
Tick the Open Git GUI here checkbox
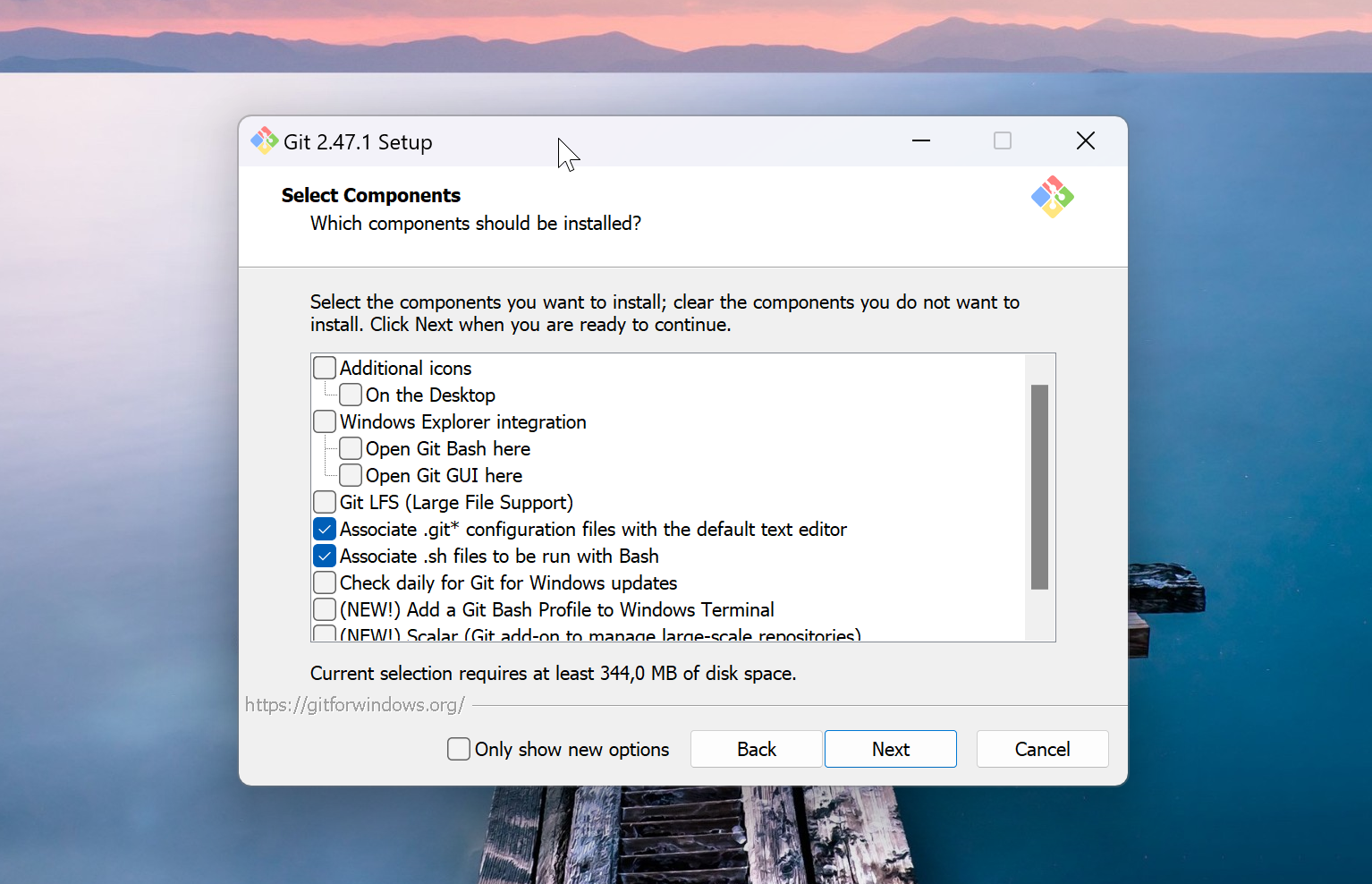351,475
